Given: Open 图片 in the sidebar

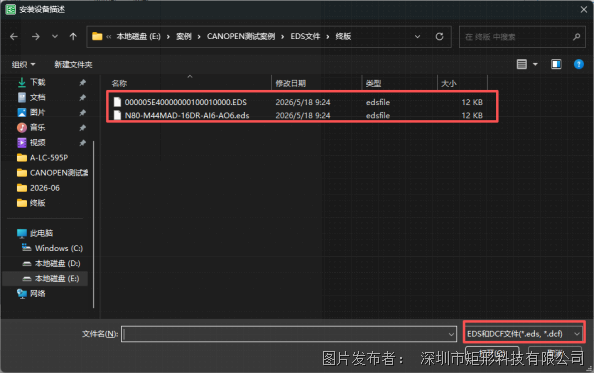Looking at the screenshot, I should tap(38, 112).
